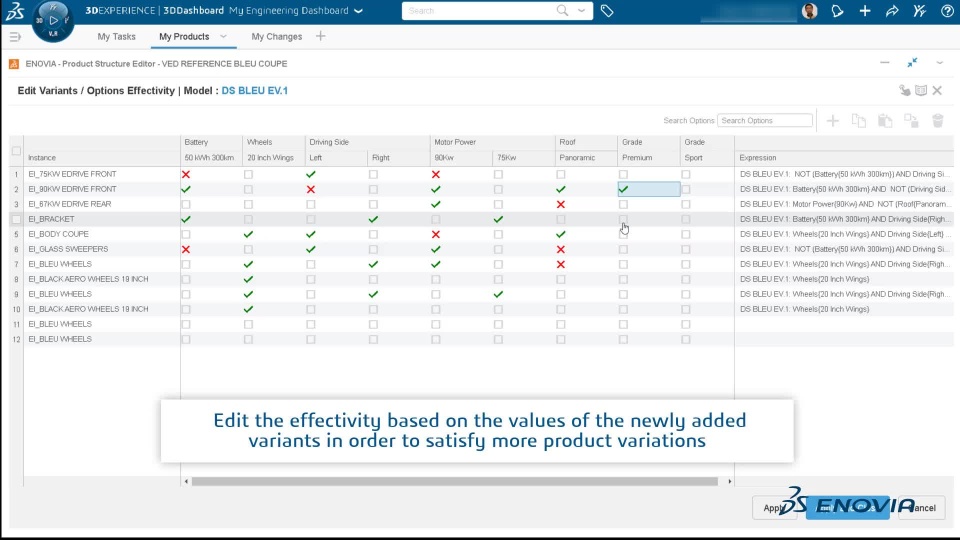Open the user profile avatar
960x540 pixels.
(809, 10)
